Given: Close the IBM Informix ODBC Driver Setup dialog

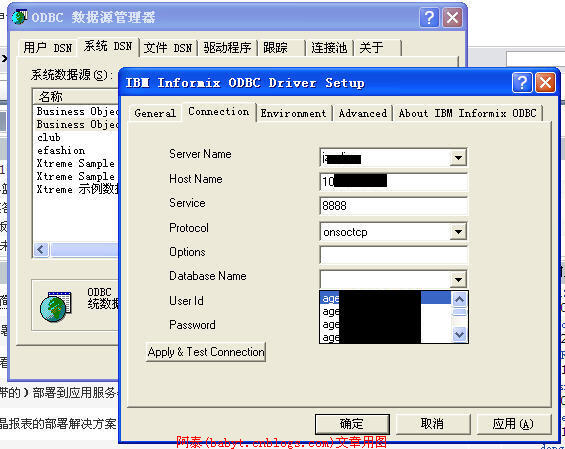Looking at the screenshot, I should 545,83.
